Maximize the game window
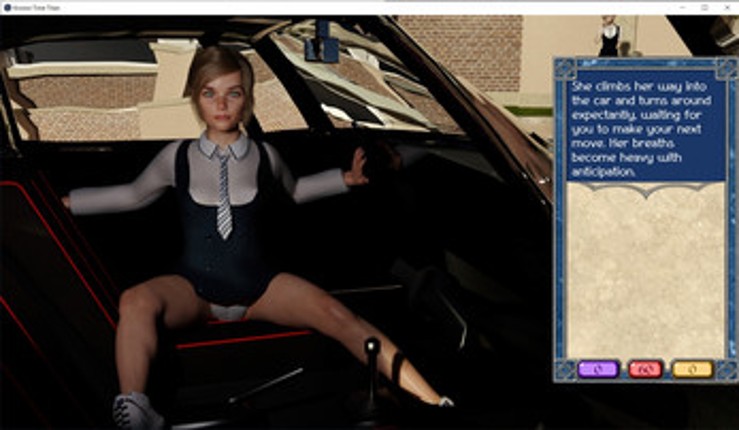The height and width of the screenshot is (430, 739). [x=703, y=7]
